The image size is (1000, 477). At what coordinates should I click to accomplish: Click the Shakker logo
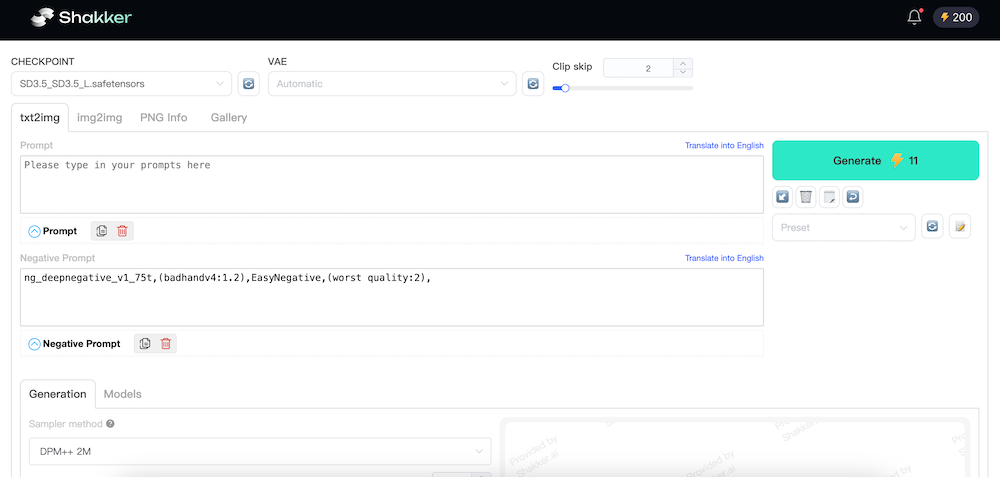point(81,17)
